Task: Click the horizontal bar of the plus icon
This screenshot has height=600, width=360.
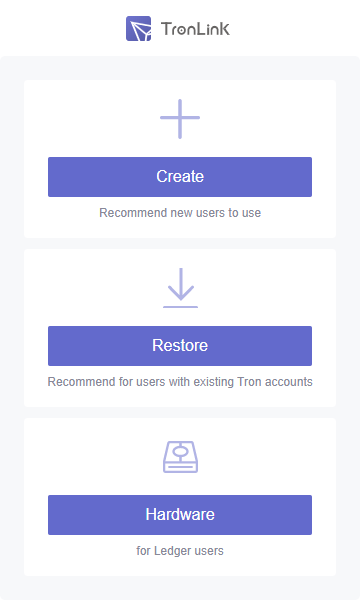Action: tap(180, 118)
